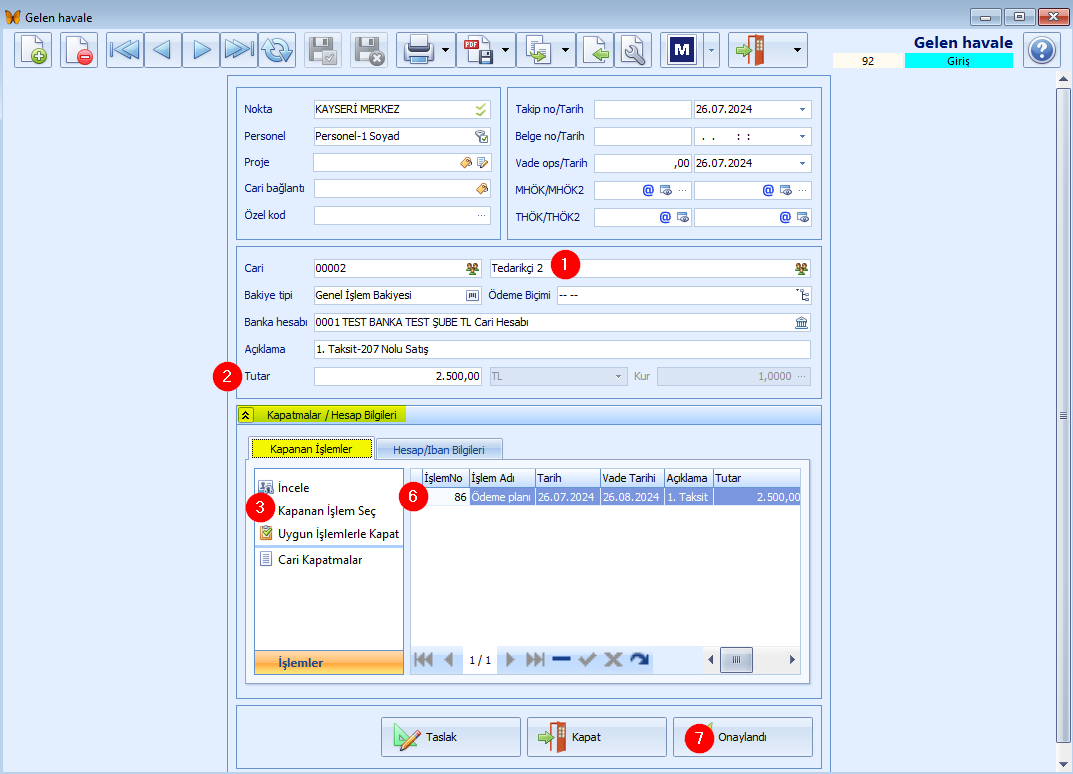Expand the Vade ops date dropdown arrow
1073x774 pixels.
tap(802, 164)
